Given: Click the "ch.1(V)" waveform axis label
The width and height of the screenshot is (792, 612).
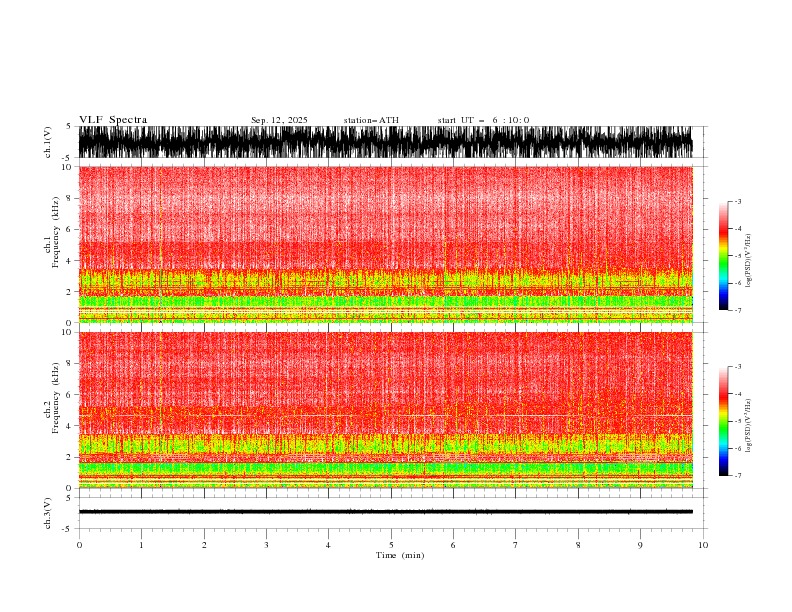Looking at the screenshot, I should coord(48,142).
